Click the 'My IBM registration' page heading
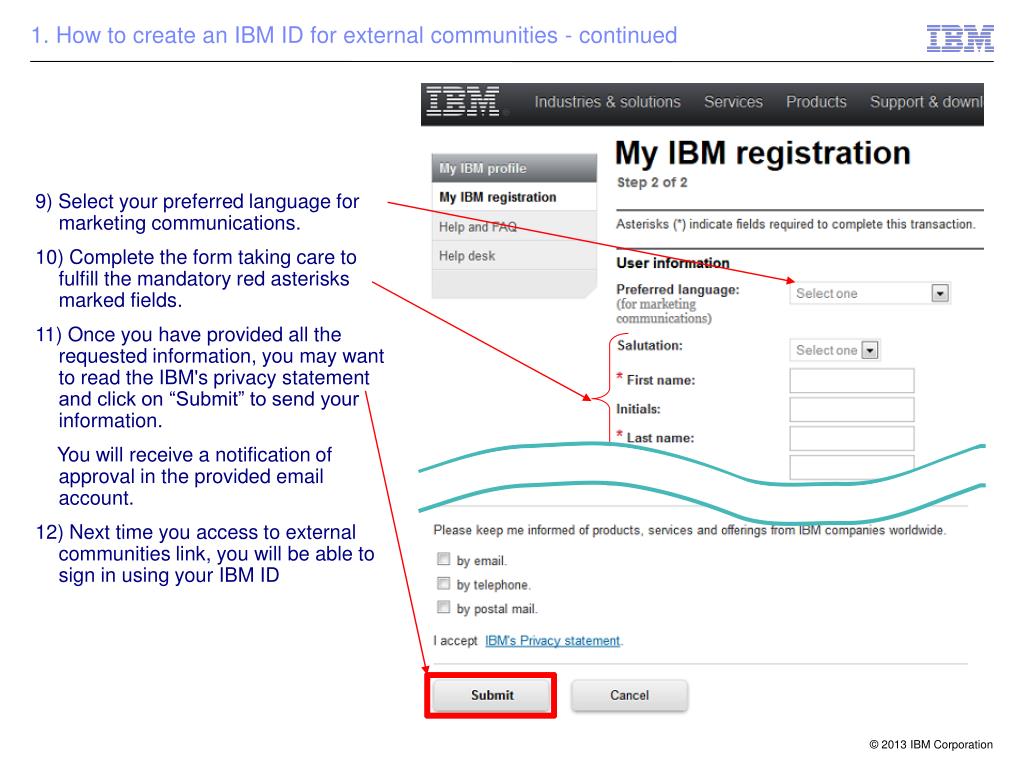The height and width of the screenshot is (768, 1024). [x=763, y=153]
